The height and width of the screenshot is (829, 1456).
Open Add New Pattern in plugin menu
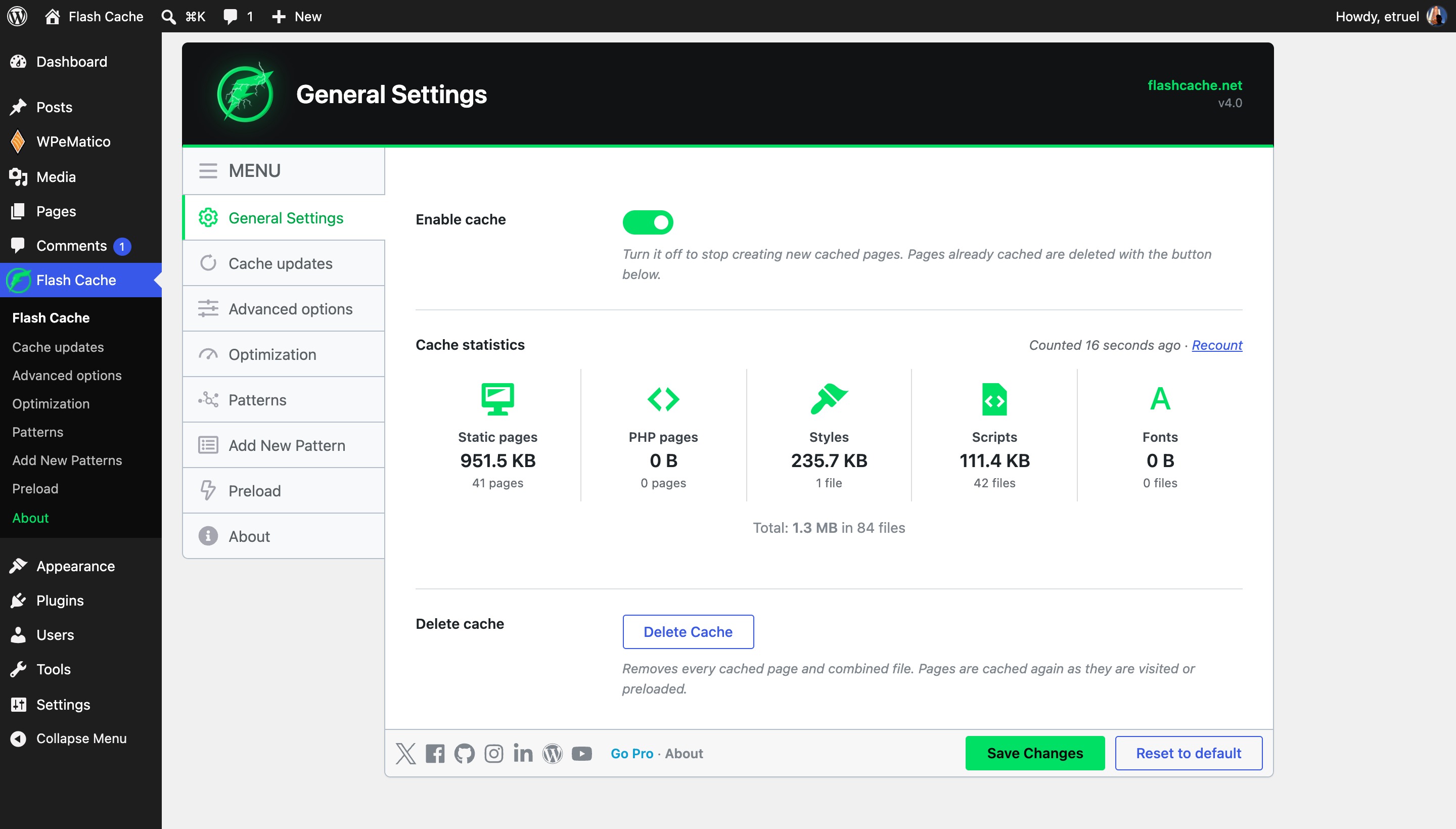click(284, 445)
